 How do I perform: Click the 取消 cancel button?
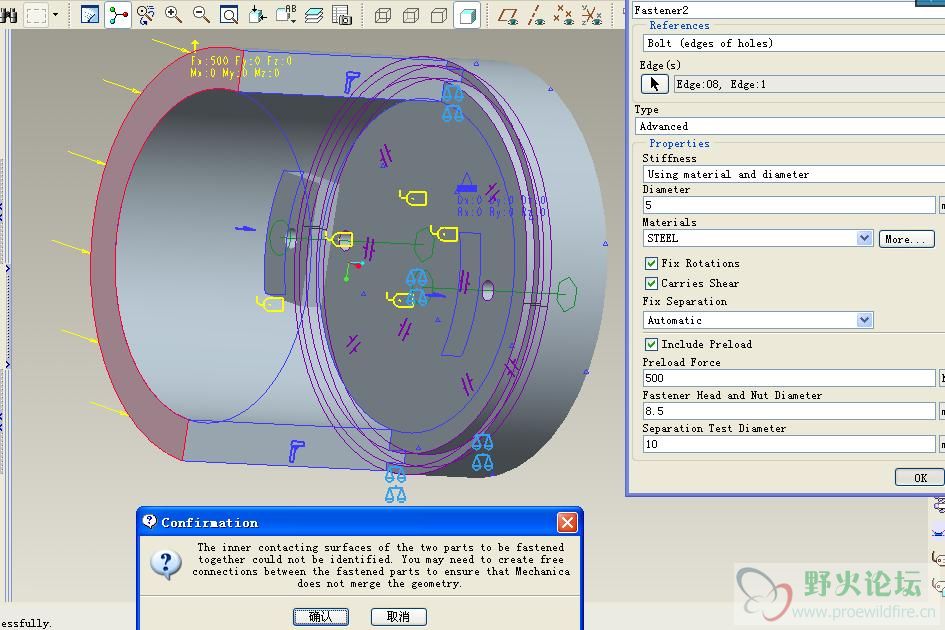click(398, 617)
